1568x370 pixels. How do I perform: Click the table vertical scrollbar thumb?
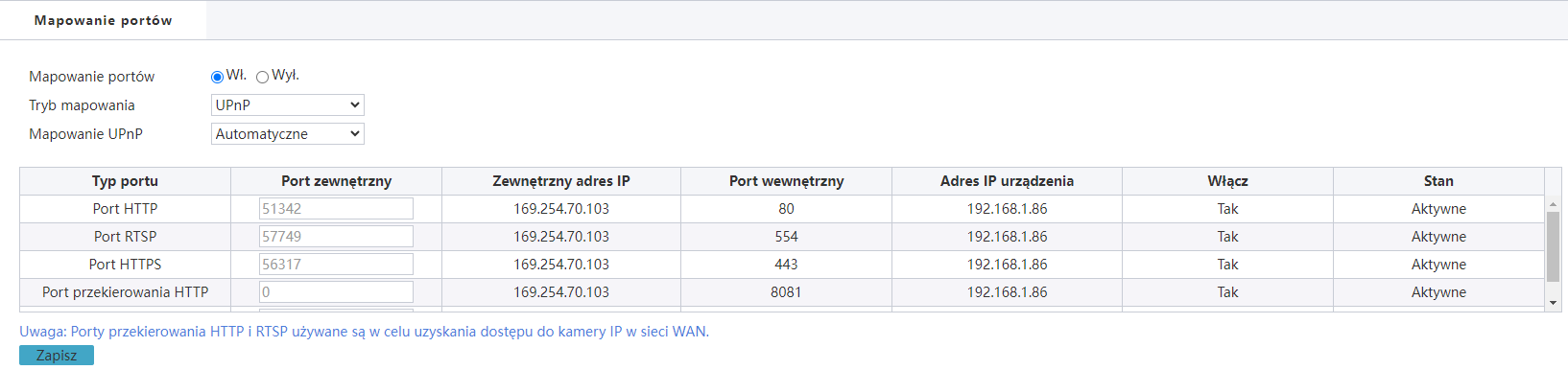click(x=1553, y=247)
